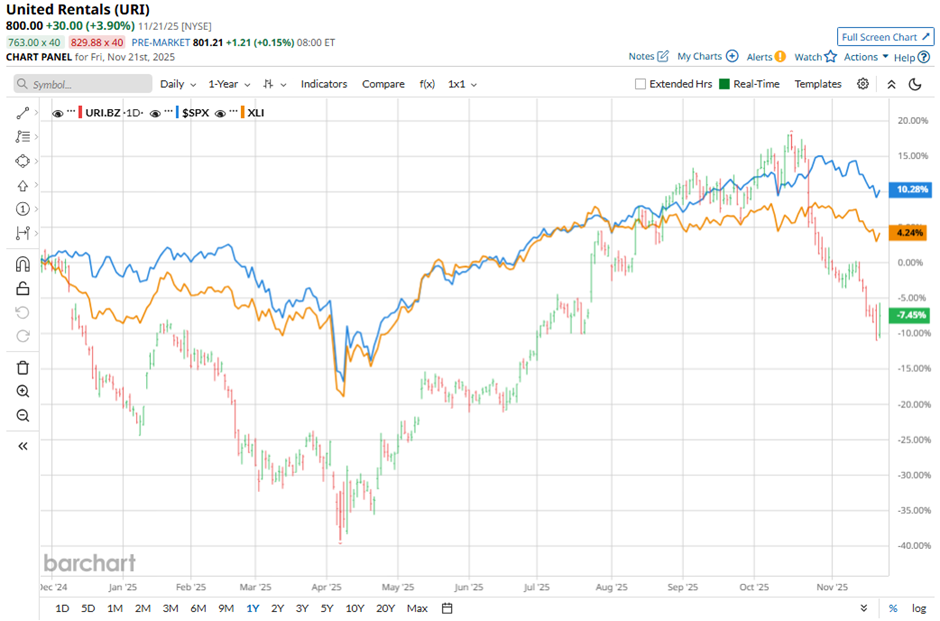Screen dimensions: 940x621
Task: Select the Max time range
Action: tap(417, 608)
